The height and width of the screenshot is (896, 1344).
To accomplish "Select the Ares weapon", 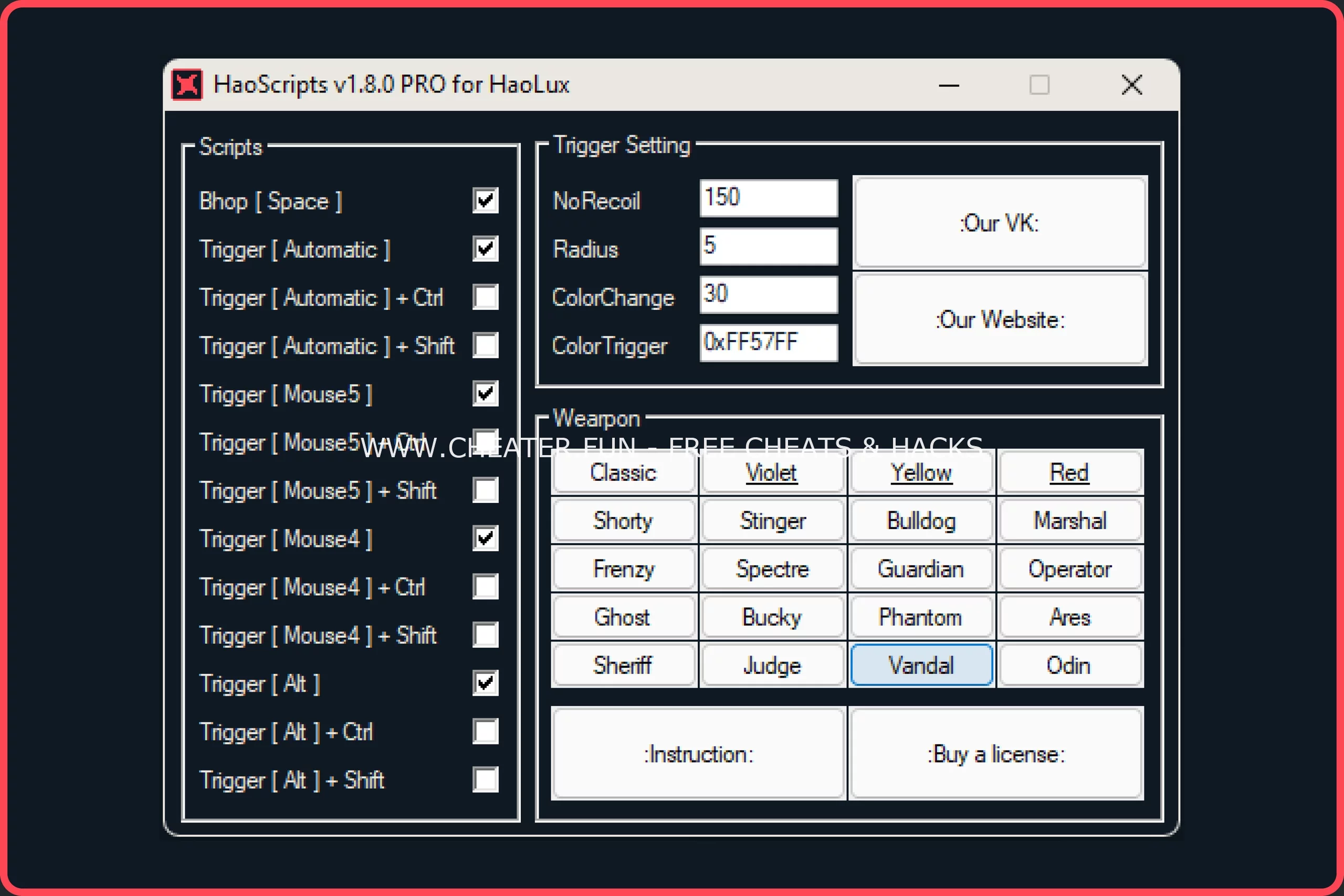I will pos(1070,617).
